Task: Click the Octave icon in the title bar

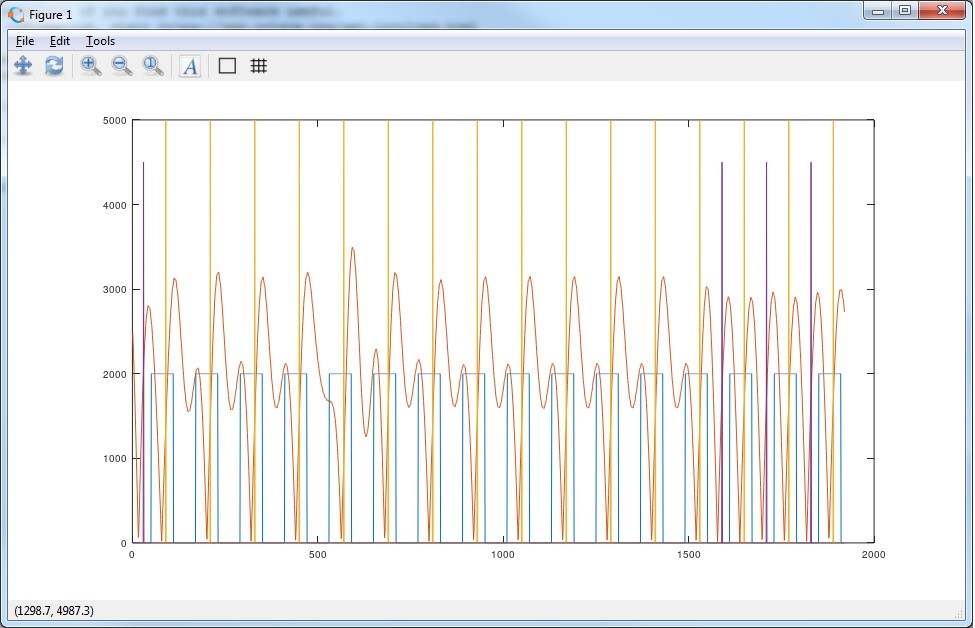Action: pyautogui.click(x=16, y=15)
